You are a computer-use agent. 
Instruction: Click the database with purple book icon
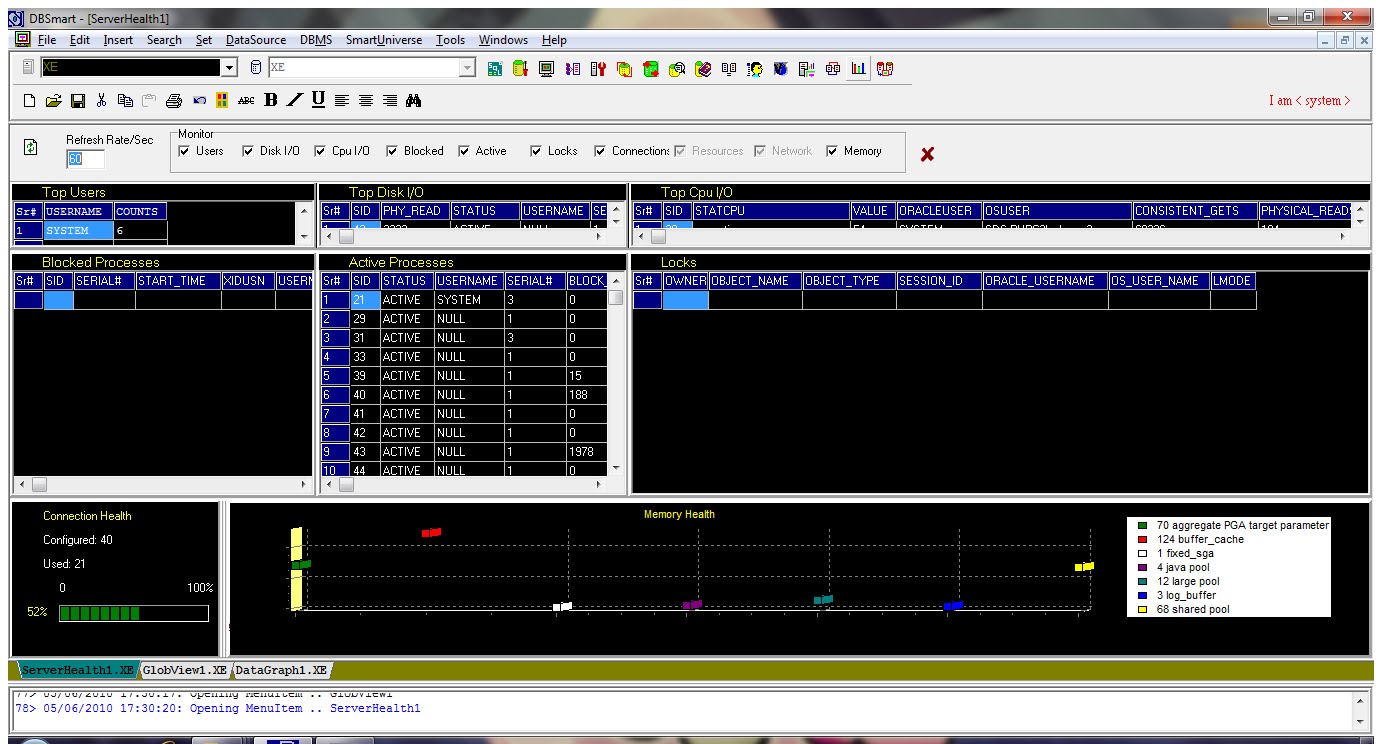point(703,69)
